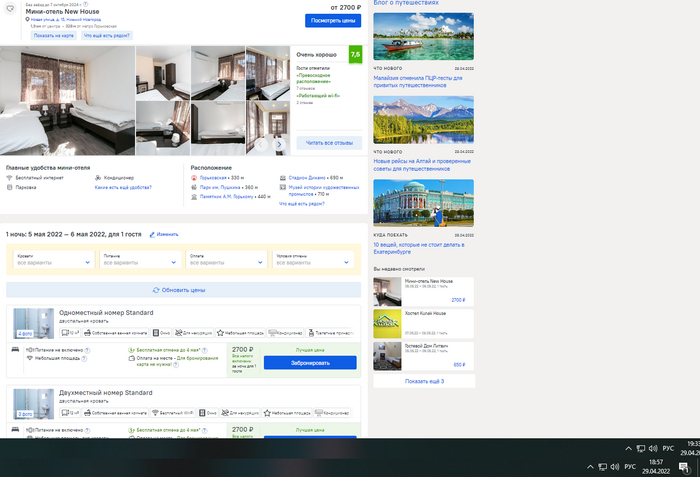Open the 'Кровати' filter dropdown
The image size is (700, 477).
(x=53, y=259)
